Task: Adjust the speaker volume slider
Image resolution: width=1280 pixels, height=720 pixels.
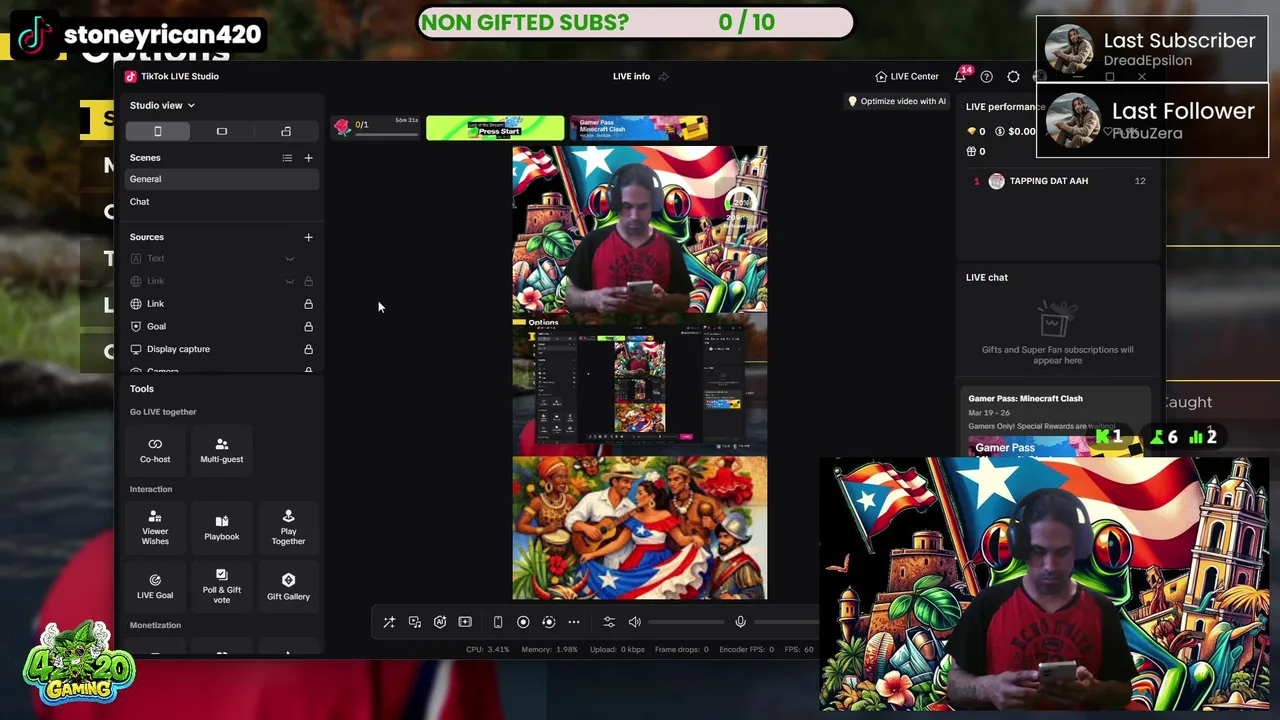Action: pyautogui.click(x=687, y=622)
